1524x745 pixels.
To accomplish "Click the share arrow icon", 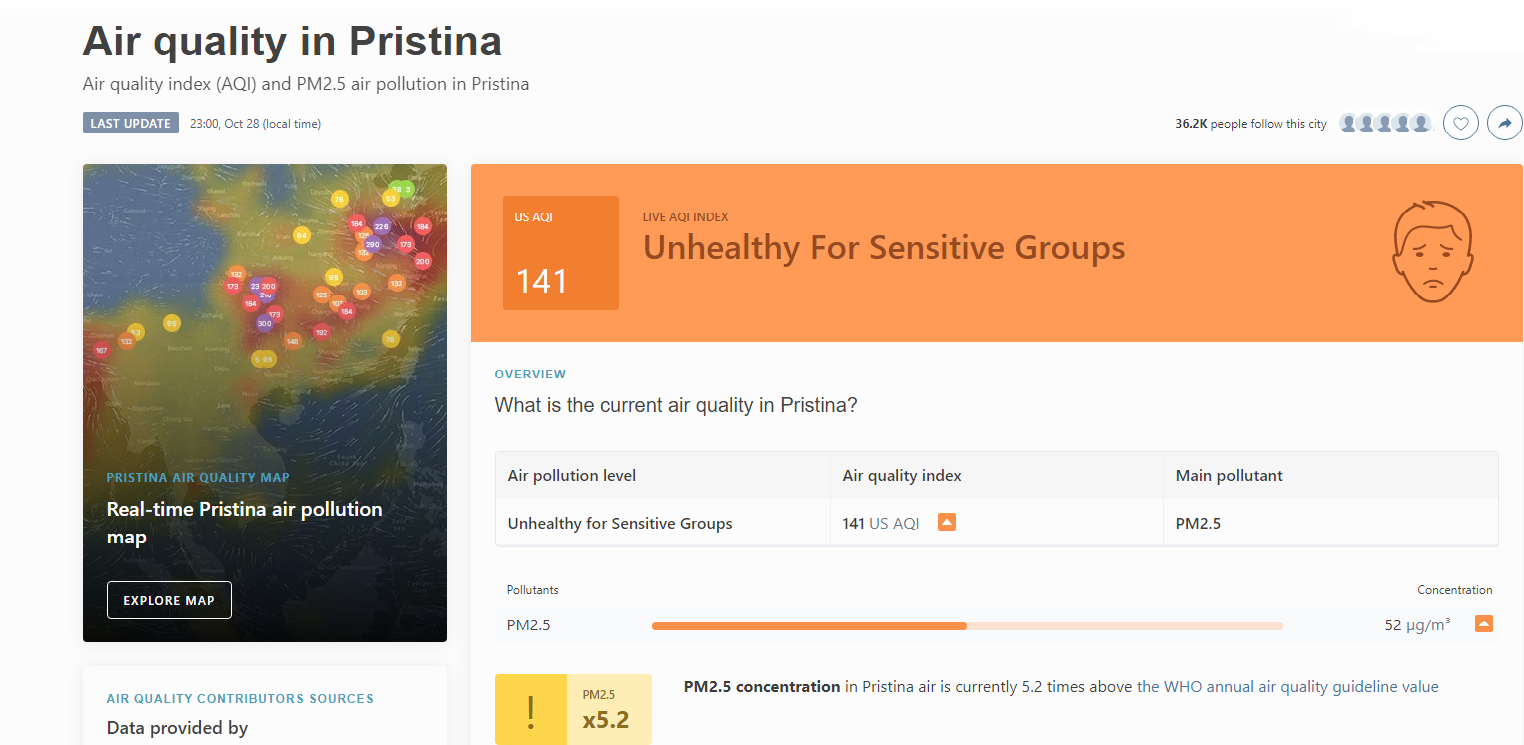I will tap(1504, 124).
